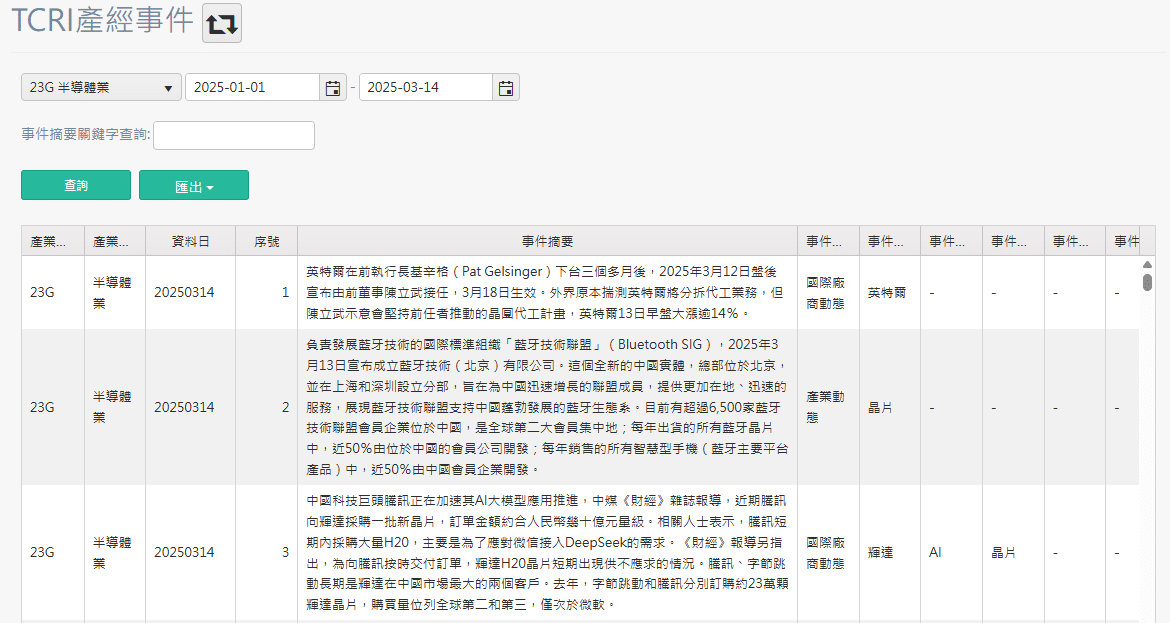Select the Bluetooth SIG event summary row 2
This screenshot has width=1170, height=623.
pos(547,407)
